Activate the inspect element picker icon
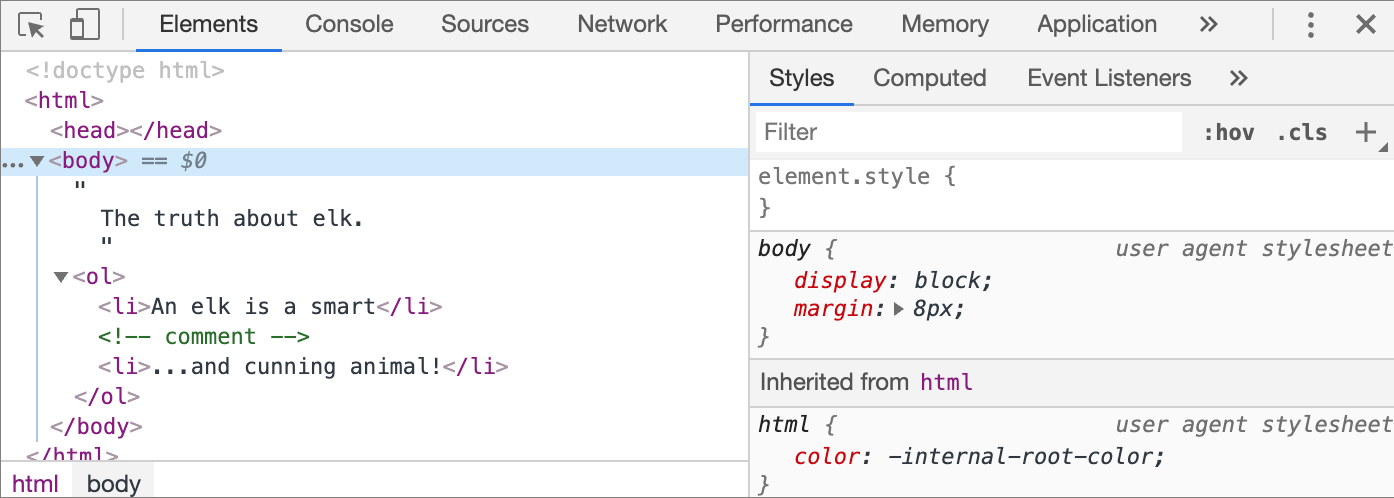 click(32, 25)
